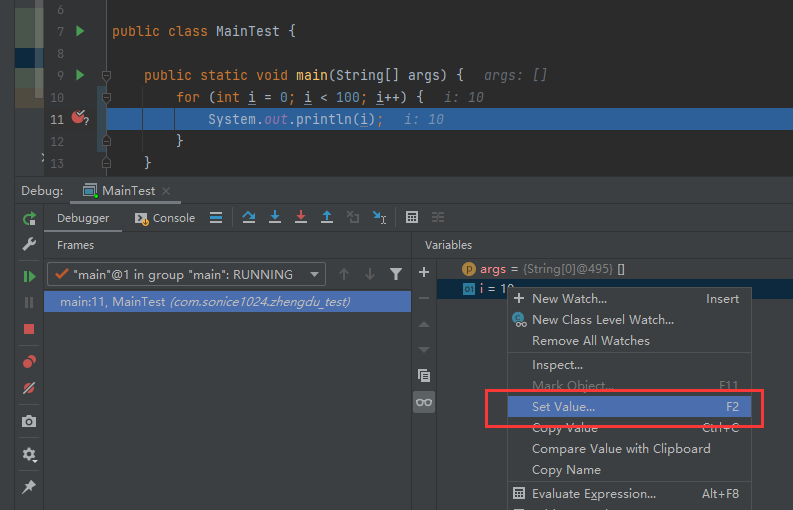Open debugger settings gear menu
The width and height of the screenshot is (793, 510).
click(29, 454)
